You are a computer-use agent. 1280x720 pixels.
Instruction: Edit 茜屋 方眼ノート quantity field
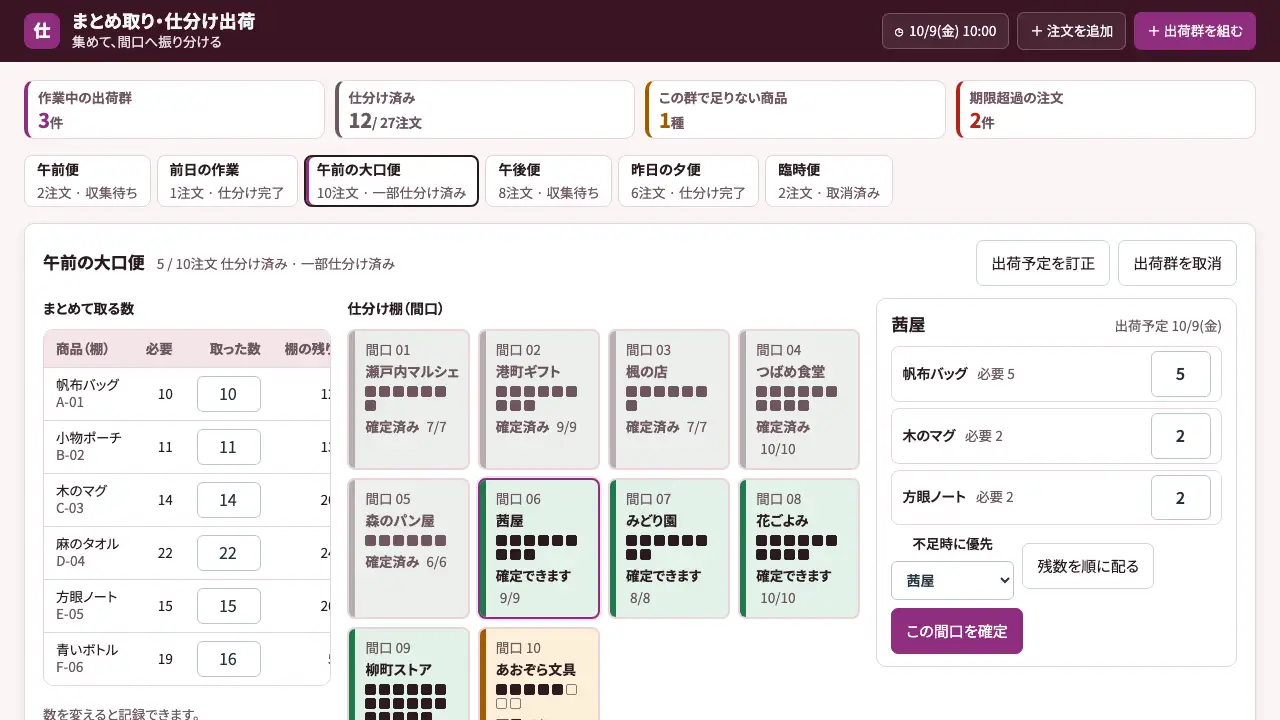click(1181, 498)
